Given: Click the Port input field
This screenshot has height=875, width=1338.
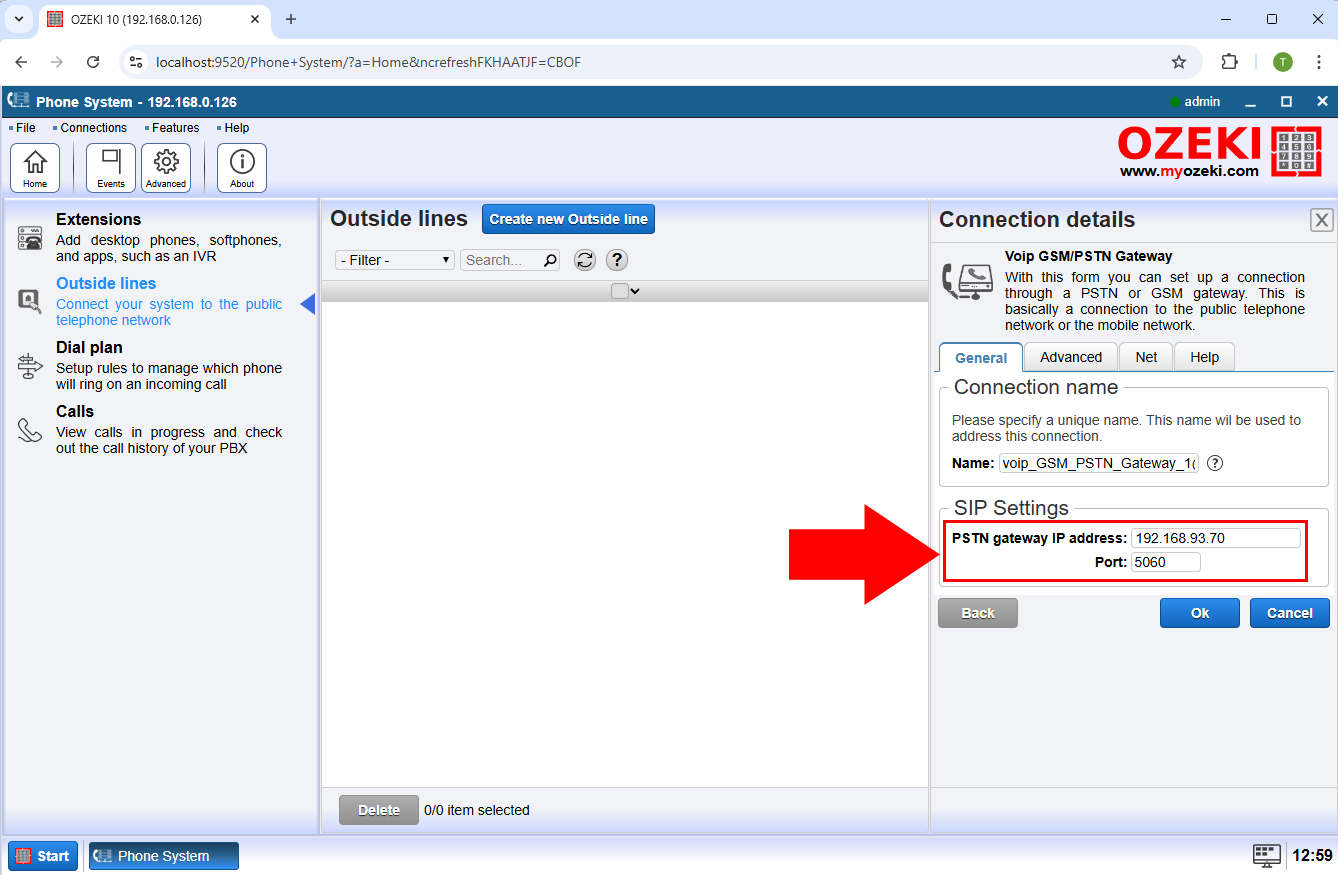Looking at the screenshot, I should coord(1166,562).
